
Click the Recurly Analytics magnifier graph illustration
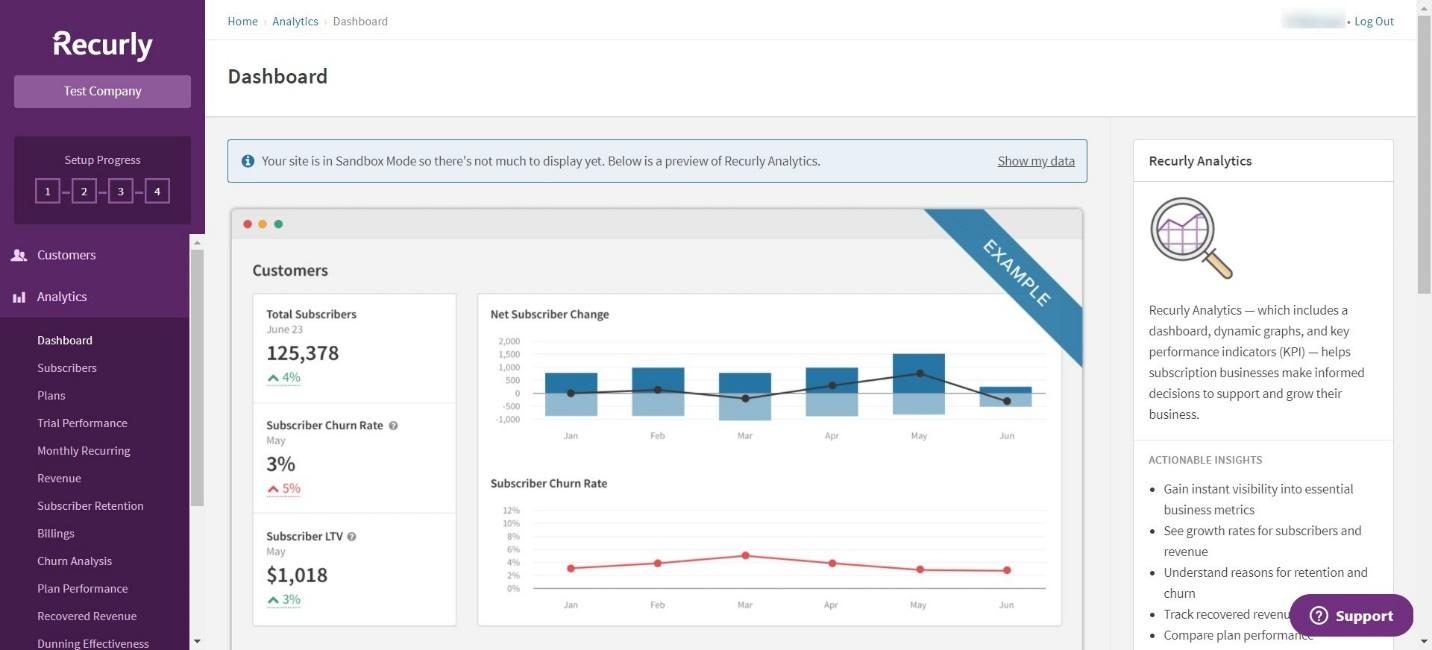[x=1191, y=238]
